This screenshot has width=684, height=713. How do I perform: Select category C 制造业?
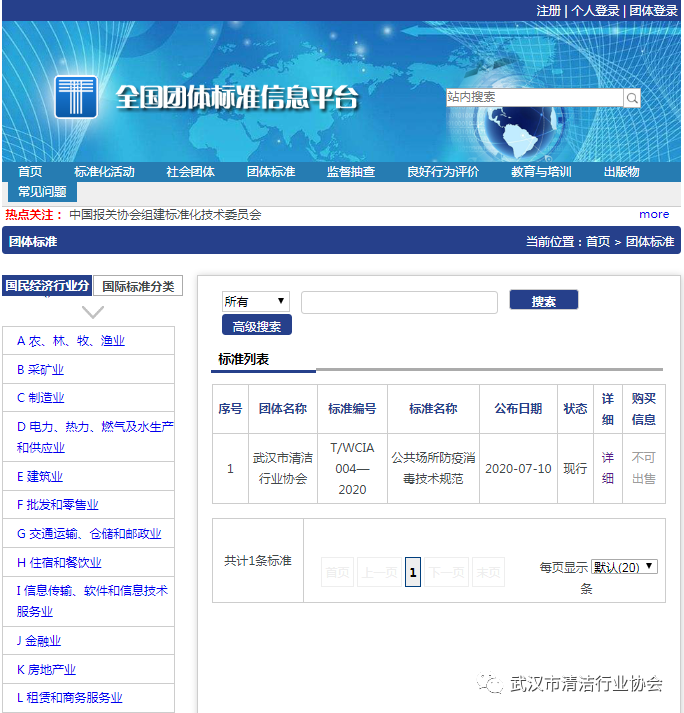click(x=40, y=398)
